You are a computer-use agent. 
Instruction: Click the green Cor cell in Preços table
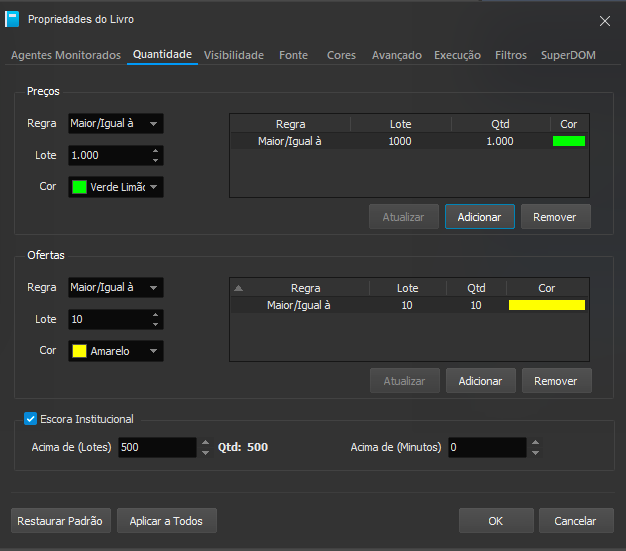569,141
